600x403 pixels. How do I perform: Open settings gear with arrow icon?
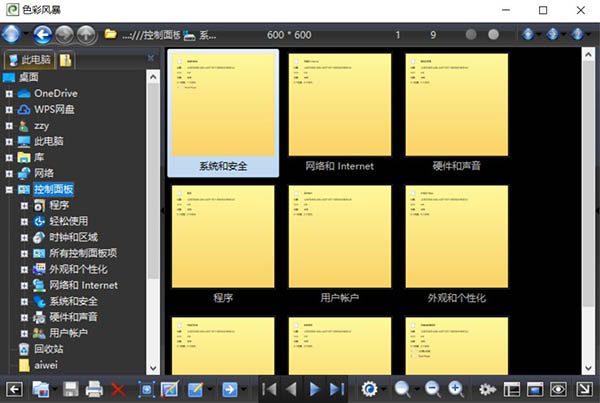(487, 390)
